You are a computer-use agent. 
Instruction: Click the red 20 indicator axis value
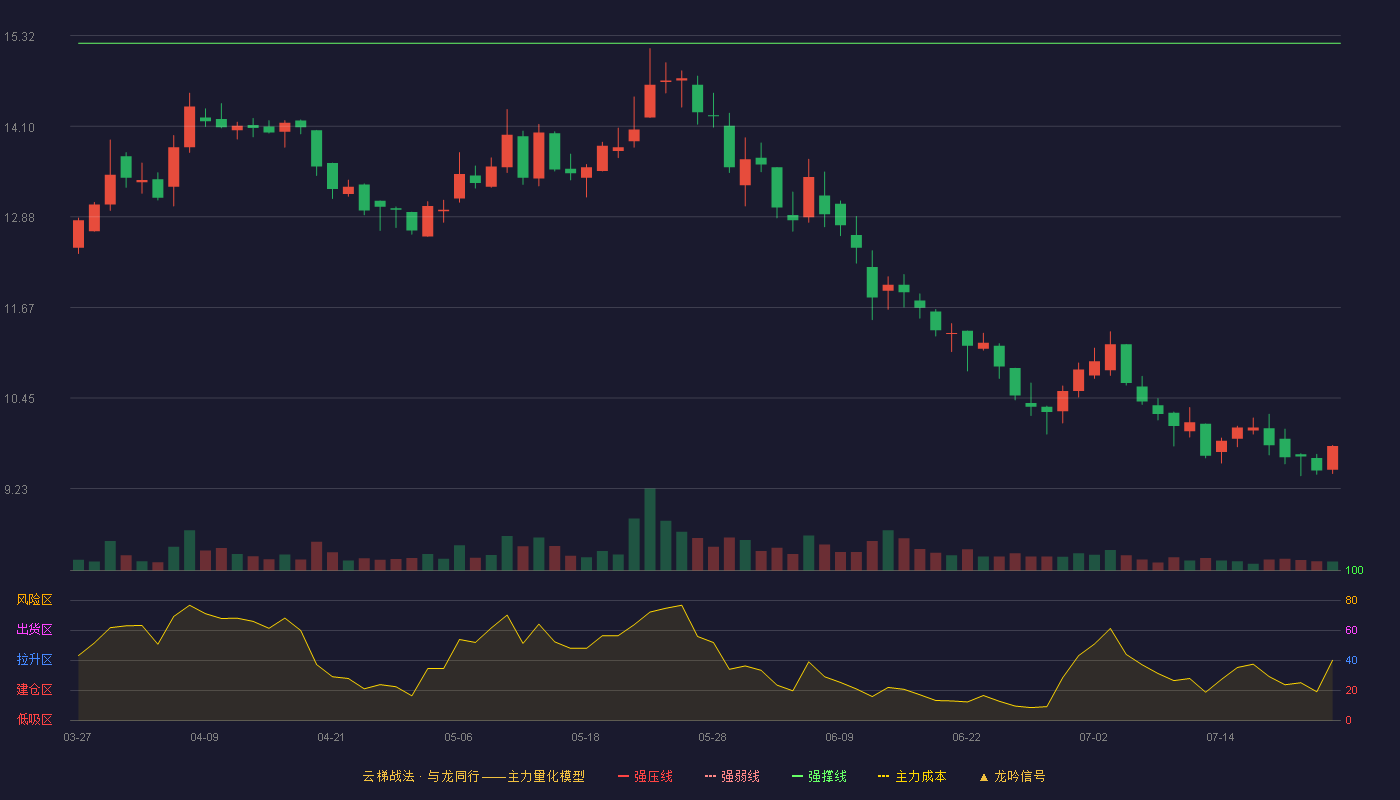pos(1351,691)
